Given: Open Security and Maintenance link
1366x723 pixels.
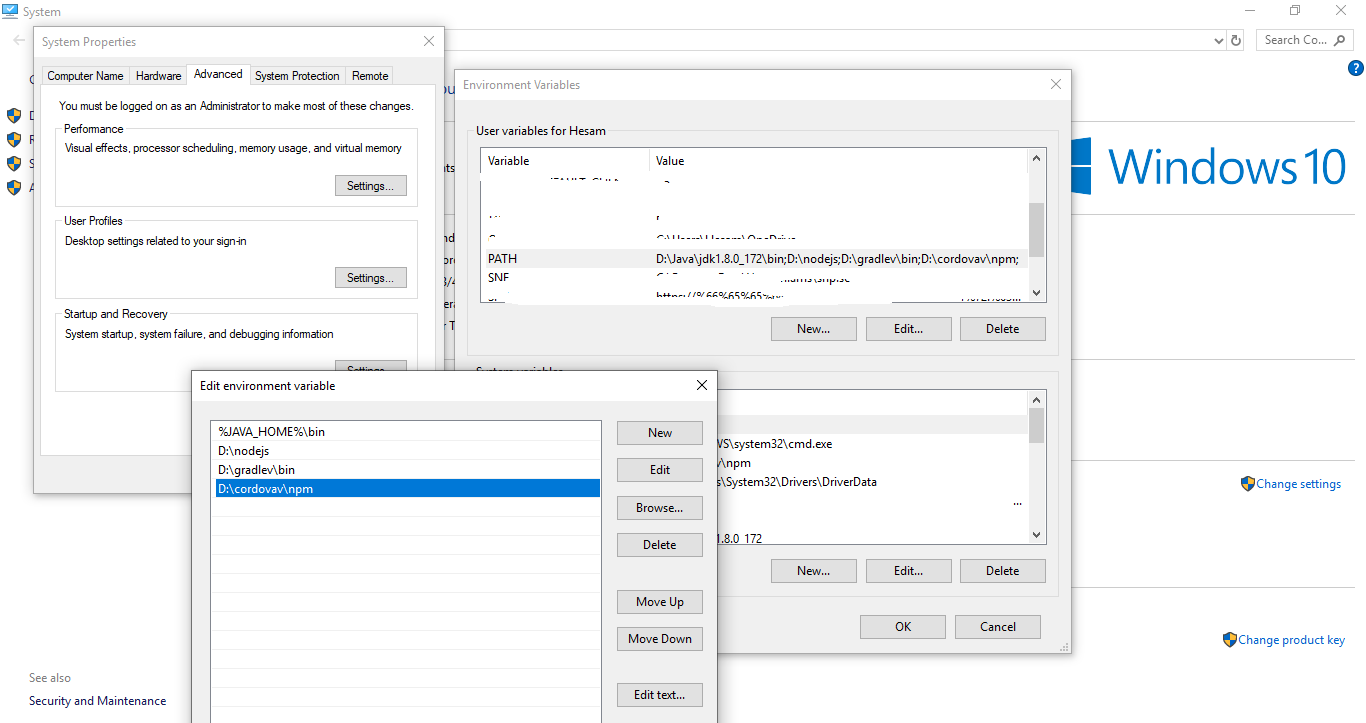Looking at the screenshot, I should point(98,701).
